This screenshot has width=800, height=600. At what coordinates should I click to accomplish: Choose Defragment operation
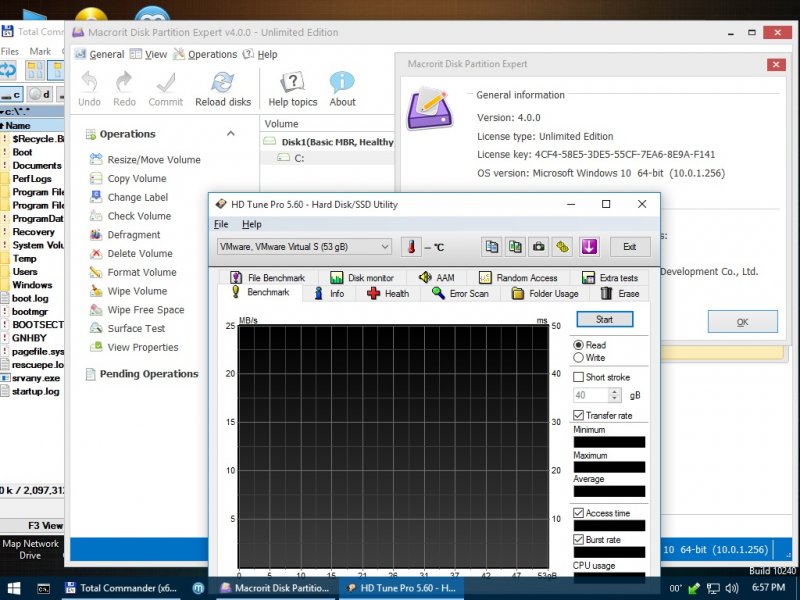coord(125,235)
